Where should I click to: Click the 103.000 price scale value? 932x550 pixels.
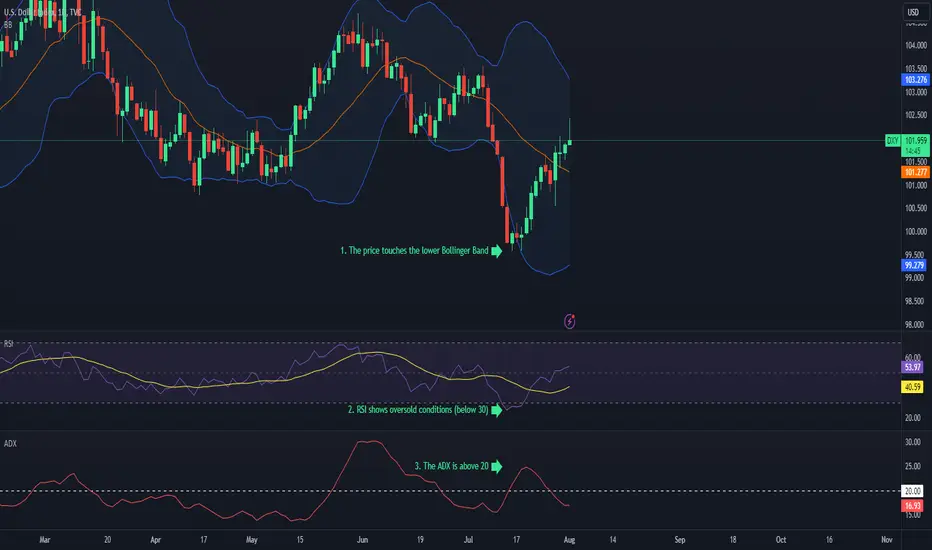pos(916,92)
